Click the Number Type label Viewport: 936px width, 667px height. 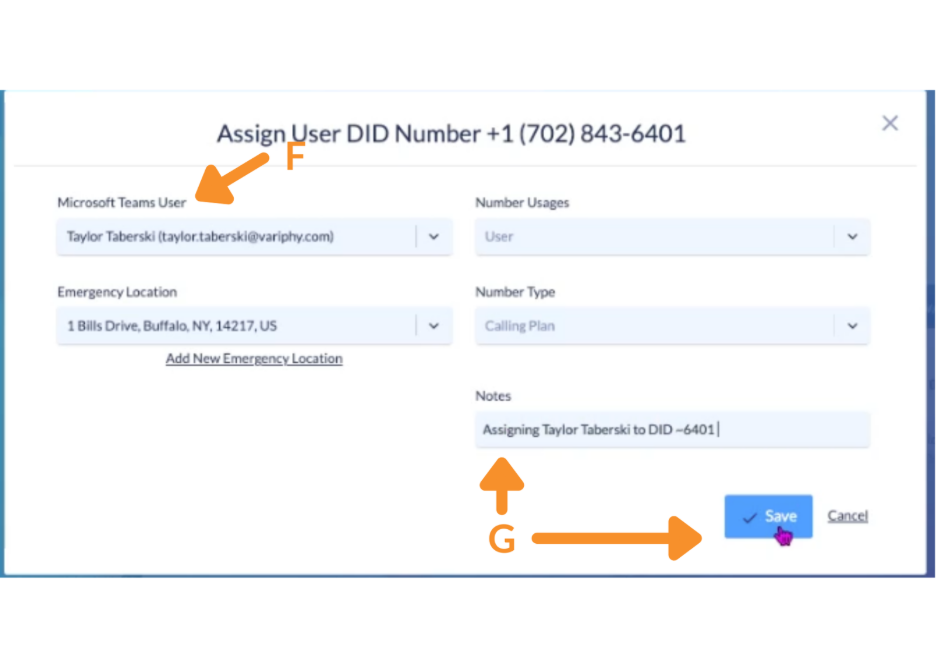[x=515, y=292]
